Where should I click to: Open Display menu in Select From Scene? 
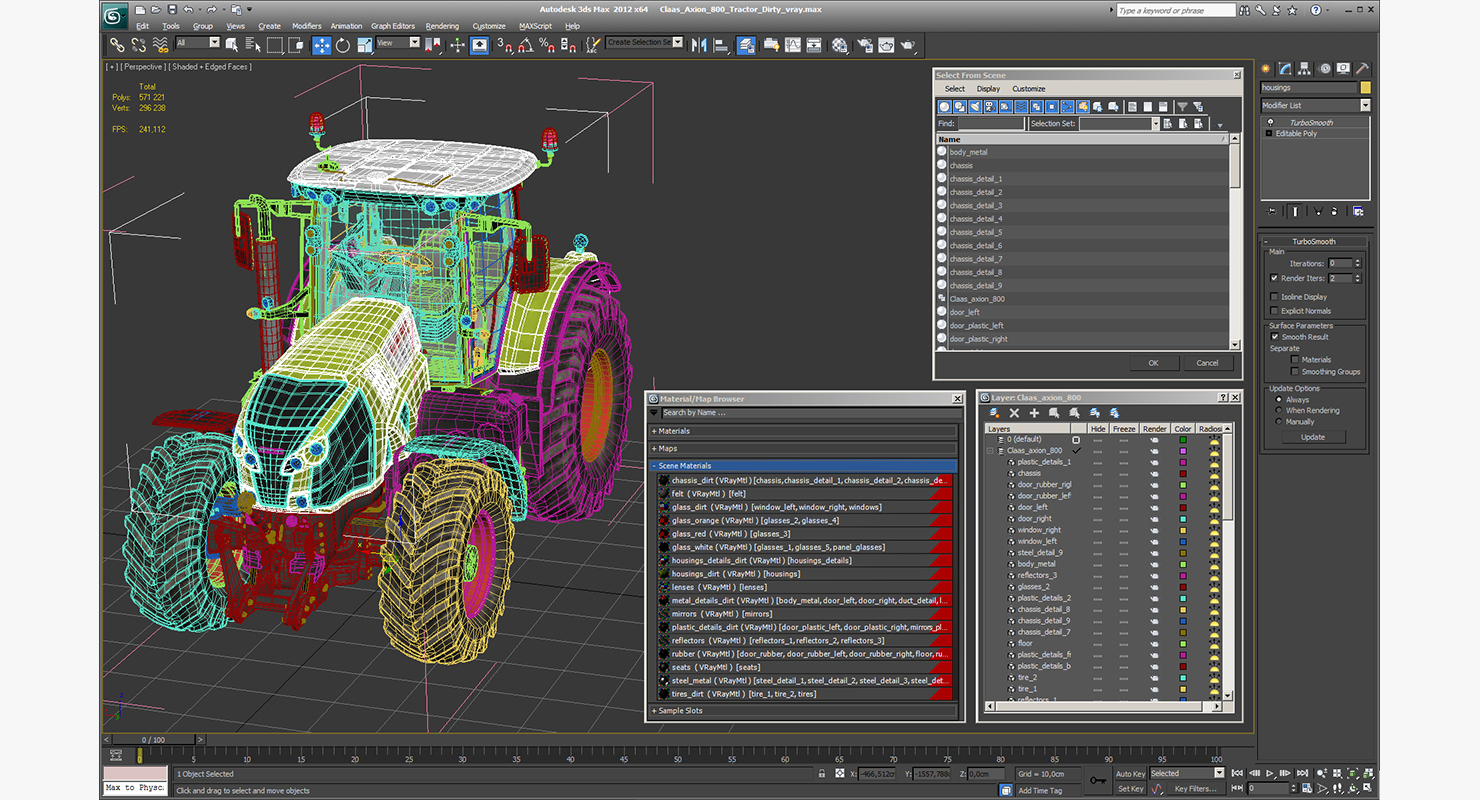click(988, 89)
